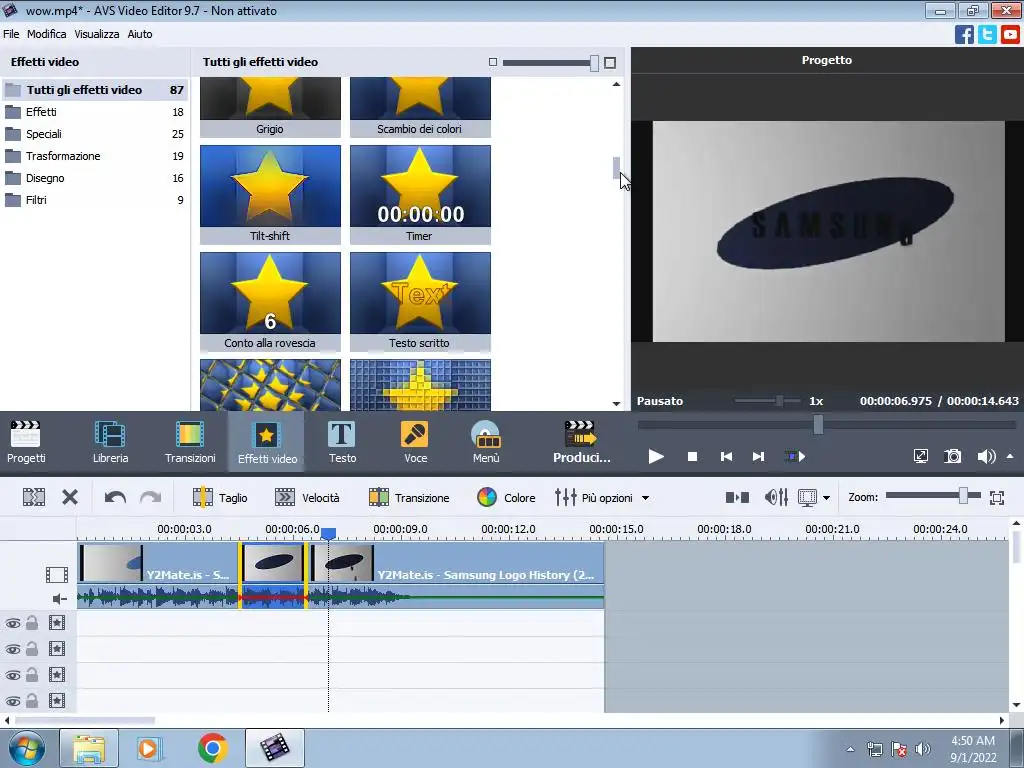Open the Testo text tool
The image size is (1024, 768).
[x=342, y=442]
